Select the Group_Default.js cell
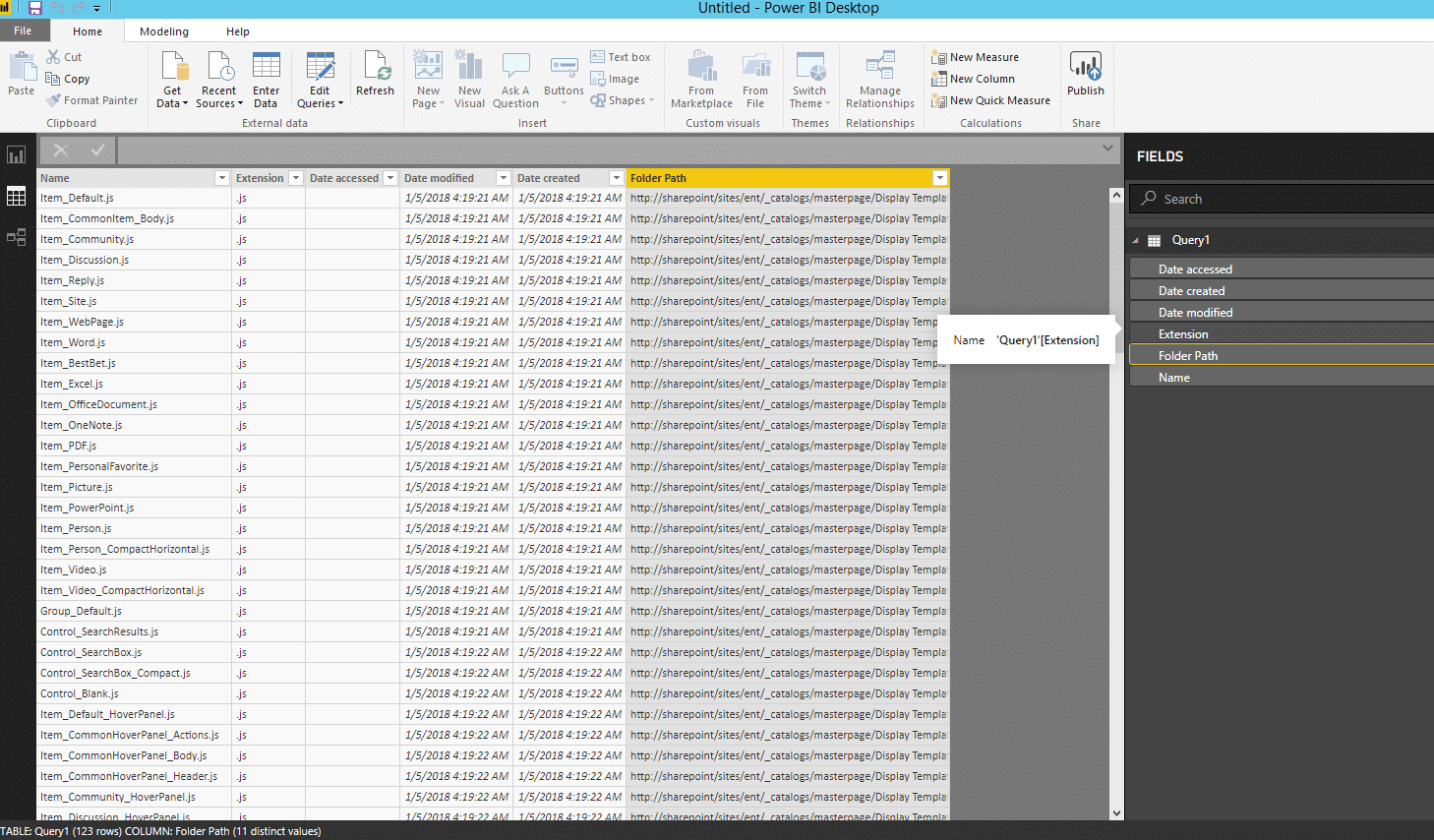Image resolution: width=1434 pixels, height=840 pixels. click(x=135, y=611)
